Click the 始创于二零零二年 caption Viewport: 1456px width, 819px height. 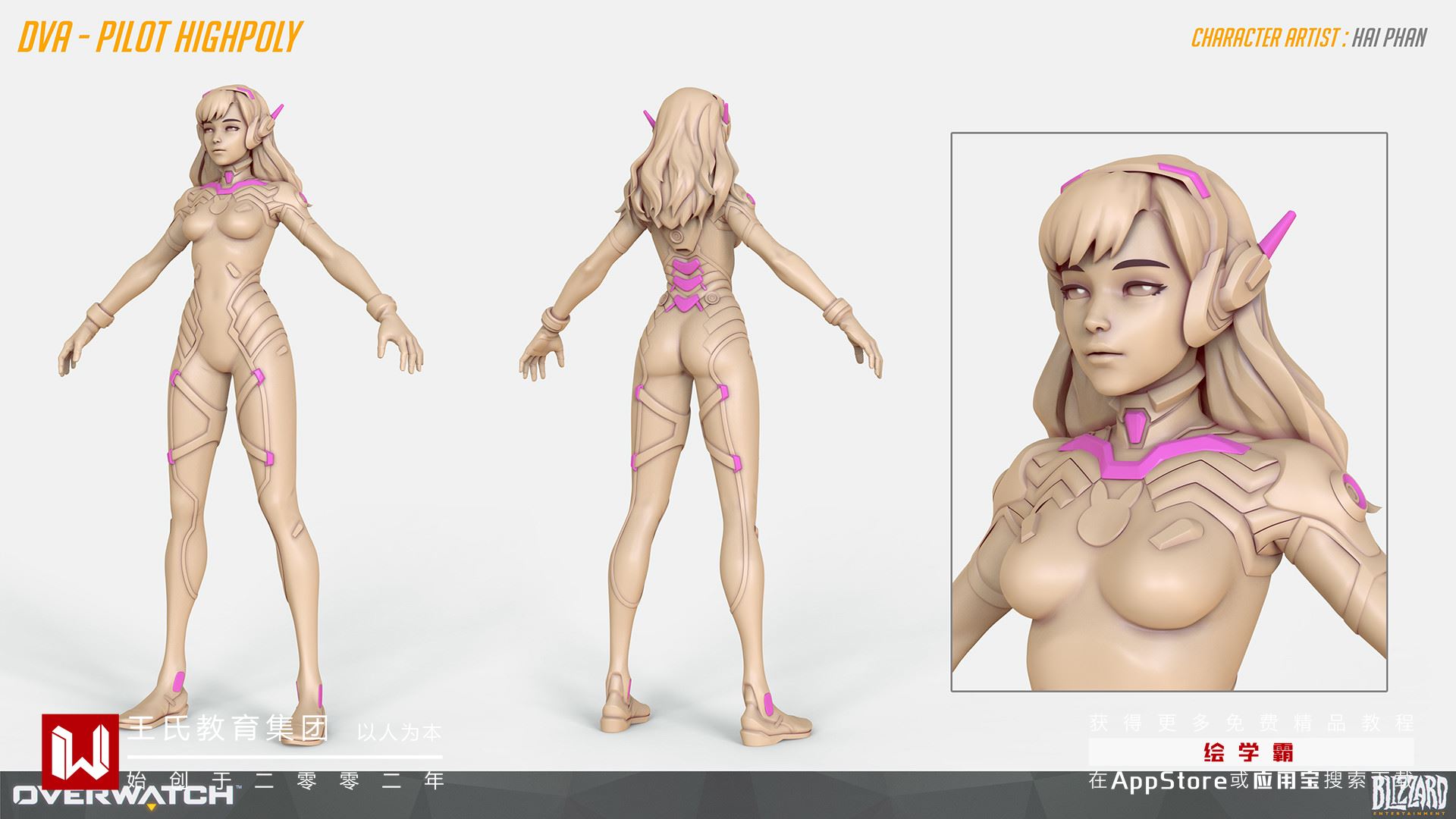point(285,780)
